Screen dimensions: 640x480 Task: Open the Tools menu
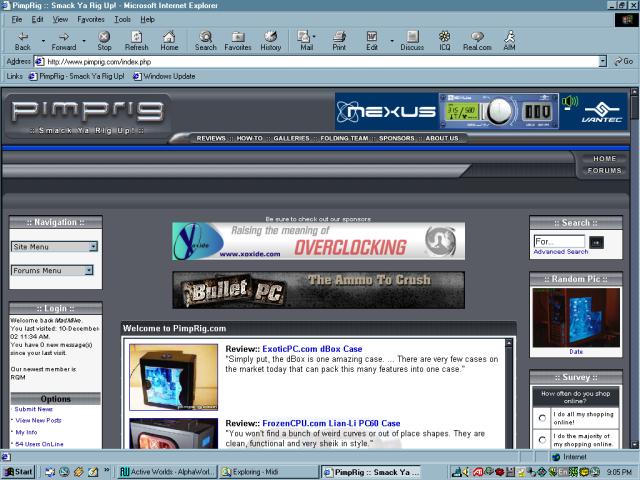122,19
